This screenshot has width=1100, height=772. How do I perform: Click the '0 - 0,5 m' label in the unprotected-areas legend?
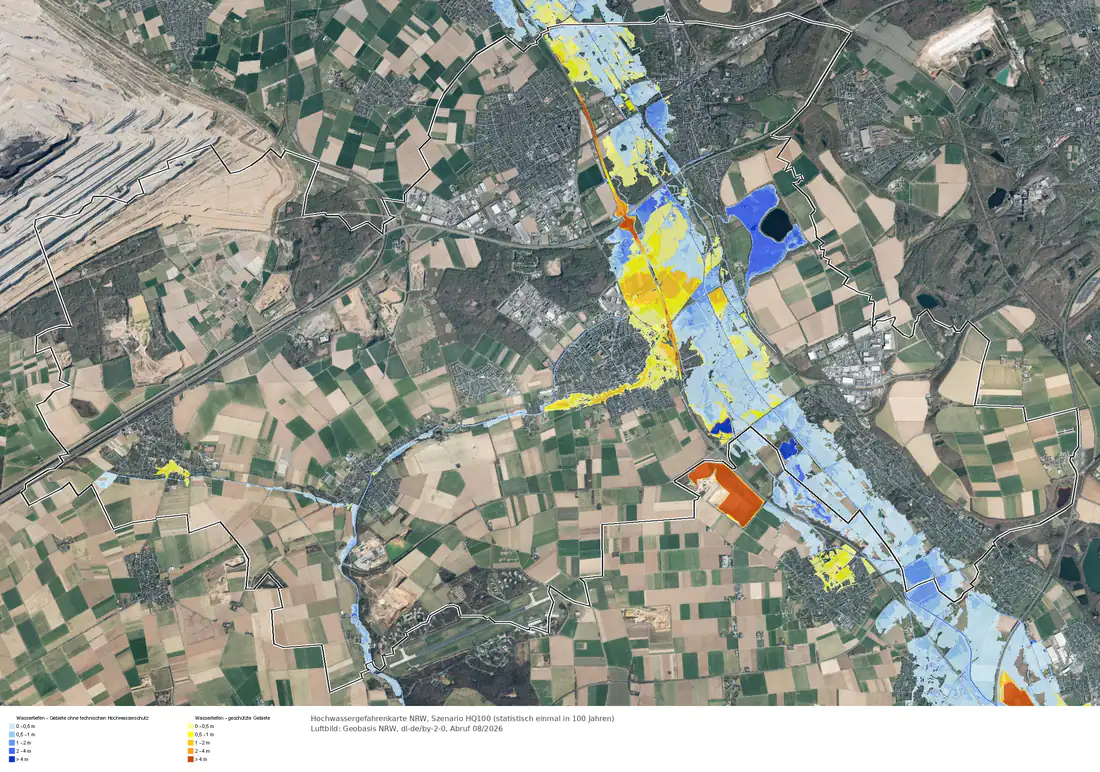point(24,726)
